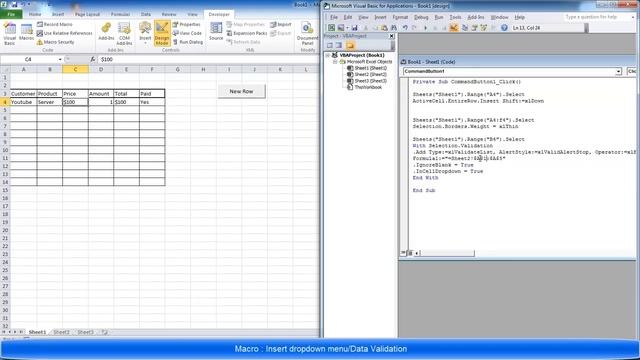This screenshot has width=640, height=360.
Task: Click Type a question for help box
Action: [x=596, y=17]
